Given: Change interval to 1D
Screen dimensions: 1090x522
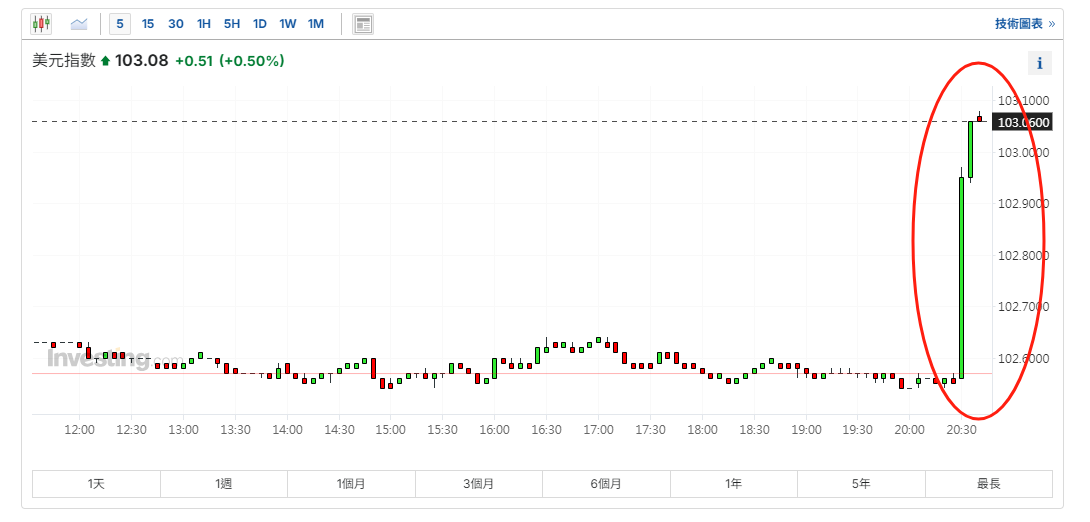Looking at the screenshot, I should [x=260, y=23].
